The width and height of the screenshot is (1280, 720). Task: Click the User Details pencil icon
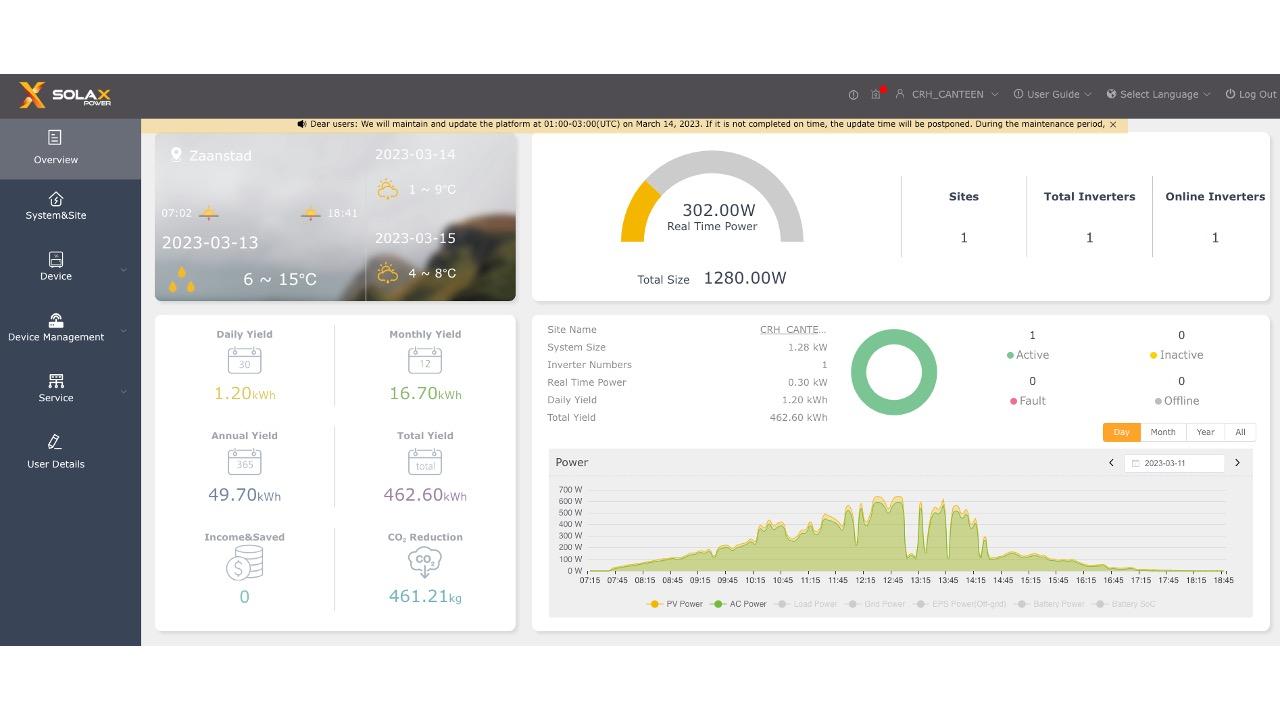[x=55, y=442]
